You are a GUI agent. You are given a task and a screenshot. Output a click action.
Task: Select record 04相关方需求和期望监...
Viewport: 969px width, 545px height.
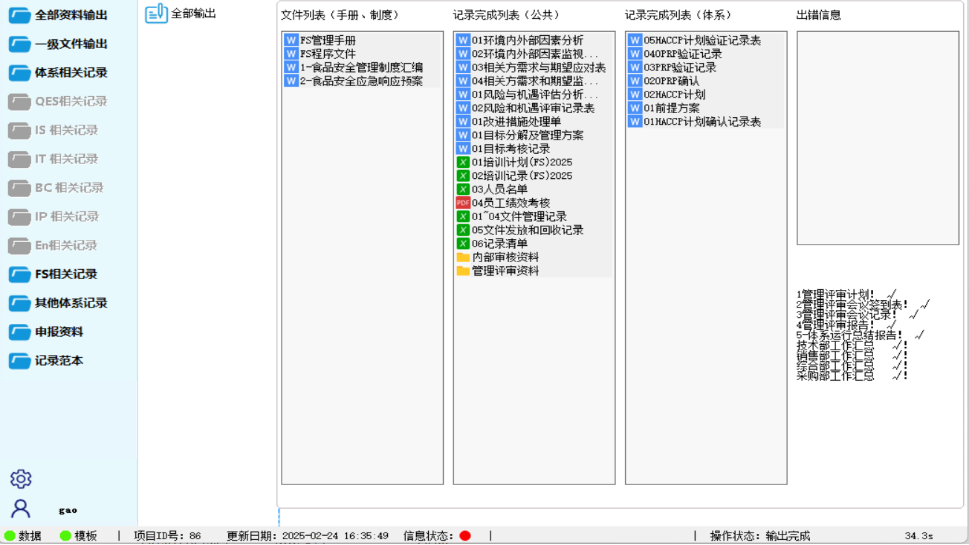coord(535,81)
